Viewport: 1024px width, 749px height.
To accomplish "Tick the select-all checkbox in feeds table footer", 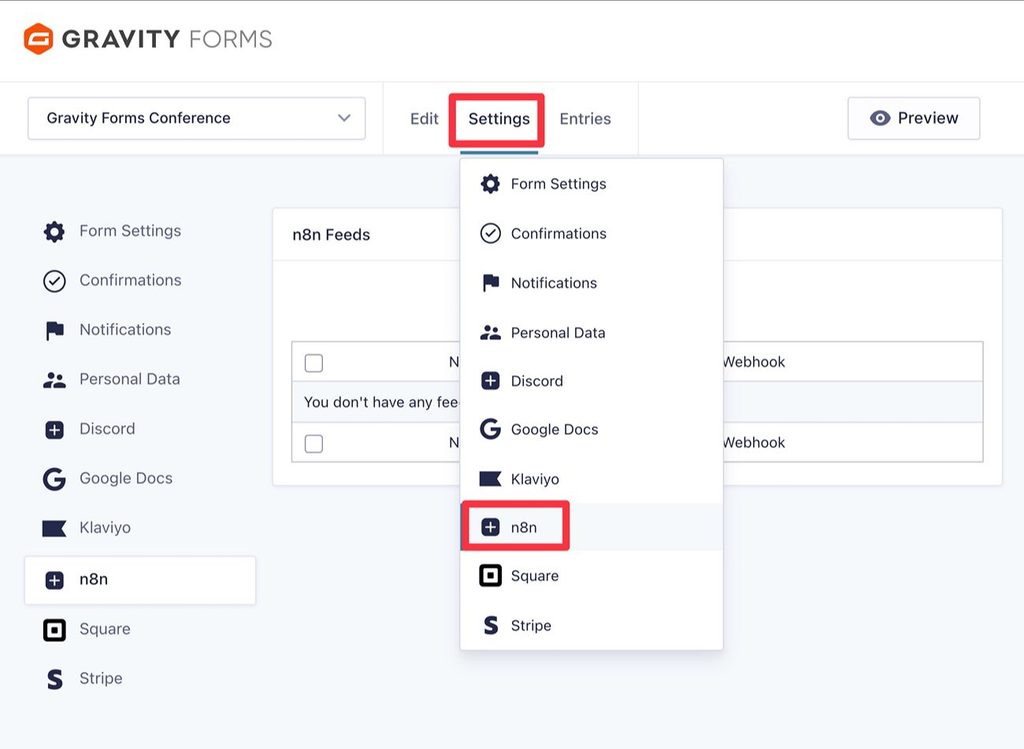I will click(314, 444).
